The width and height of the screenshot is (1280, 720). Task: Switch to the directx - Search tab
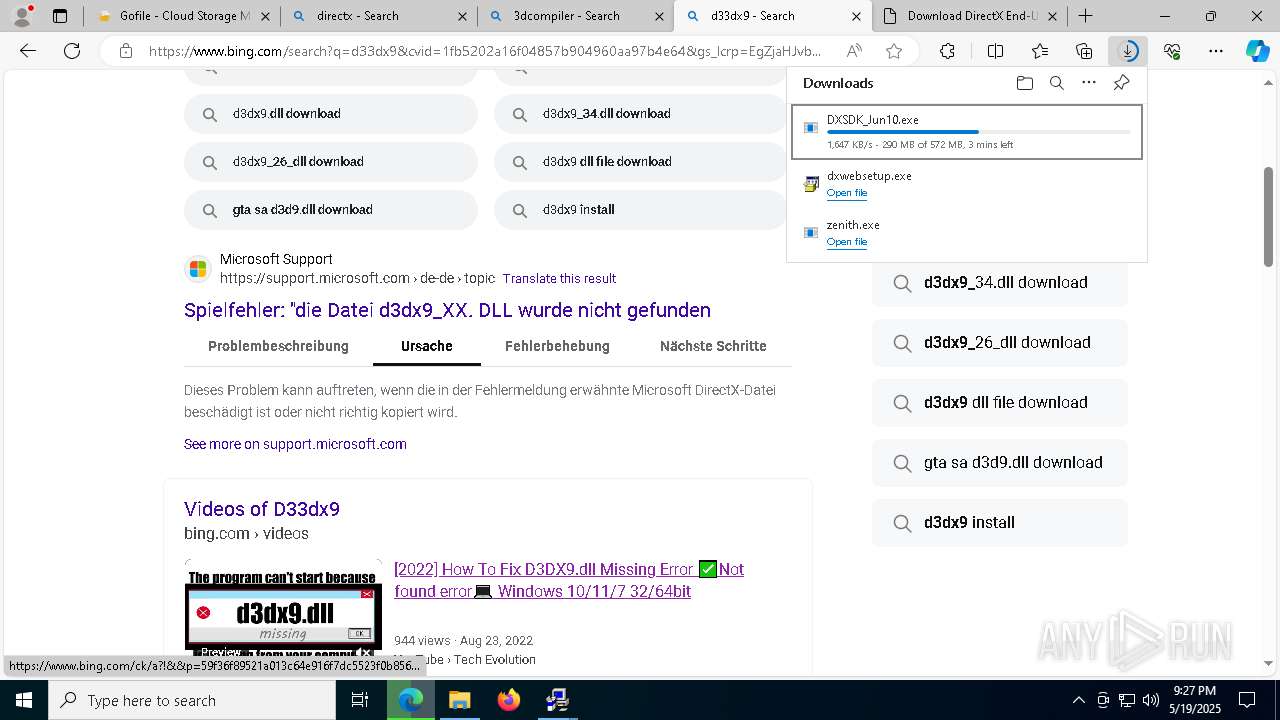coord(378,16)
